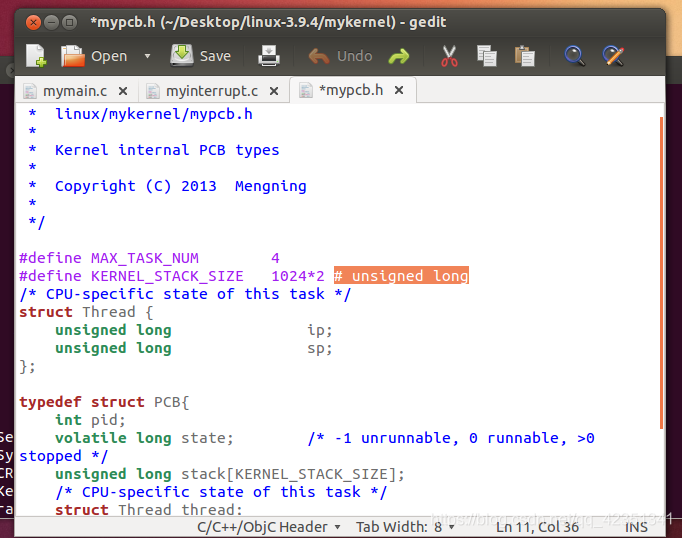Click on 'typedef struct PCB{' line

click(104, 402)
